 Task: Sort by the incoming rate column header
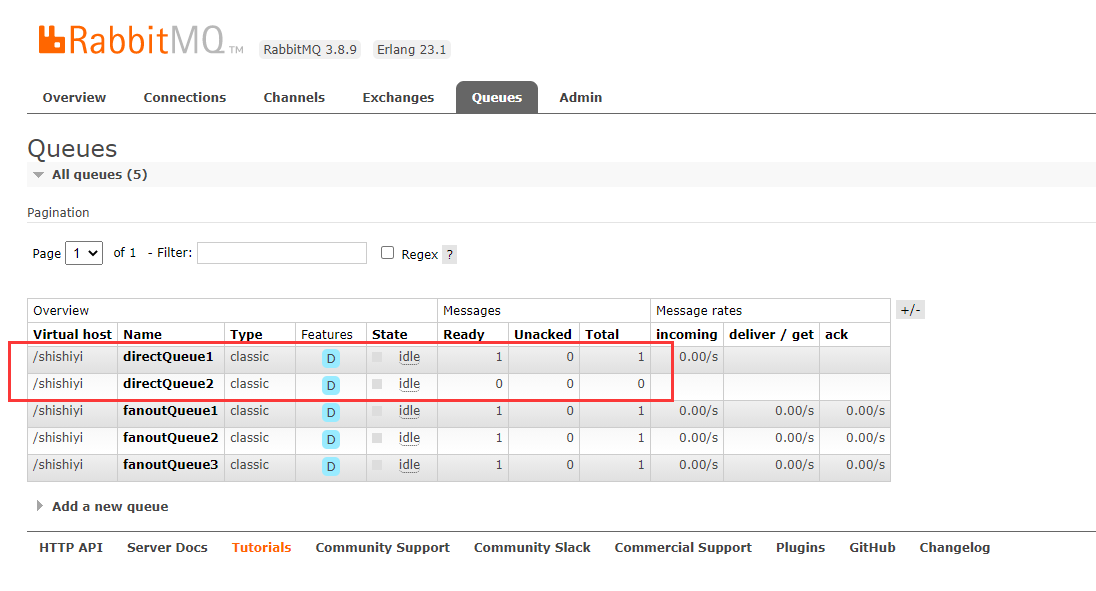[x=686, y=335]
